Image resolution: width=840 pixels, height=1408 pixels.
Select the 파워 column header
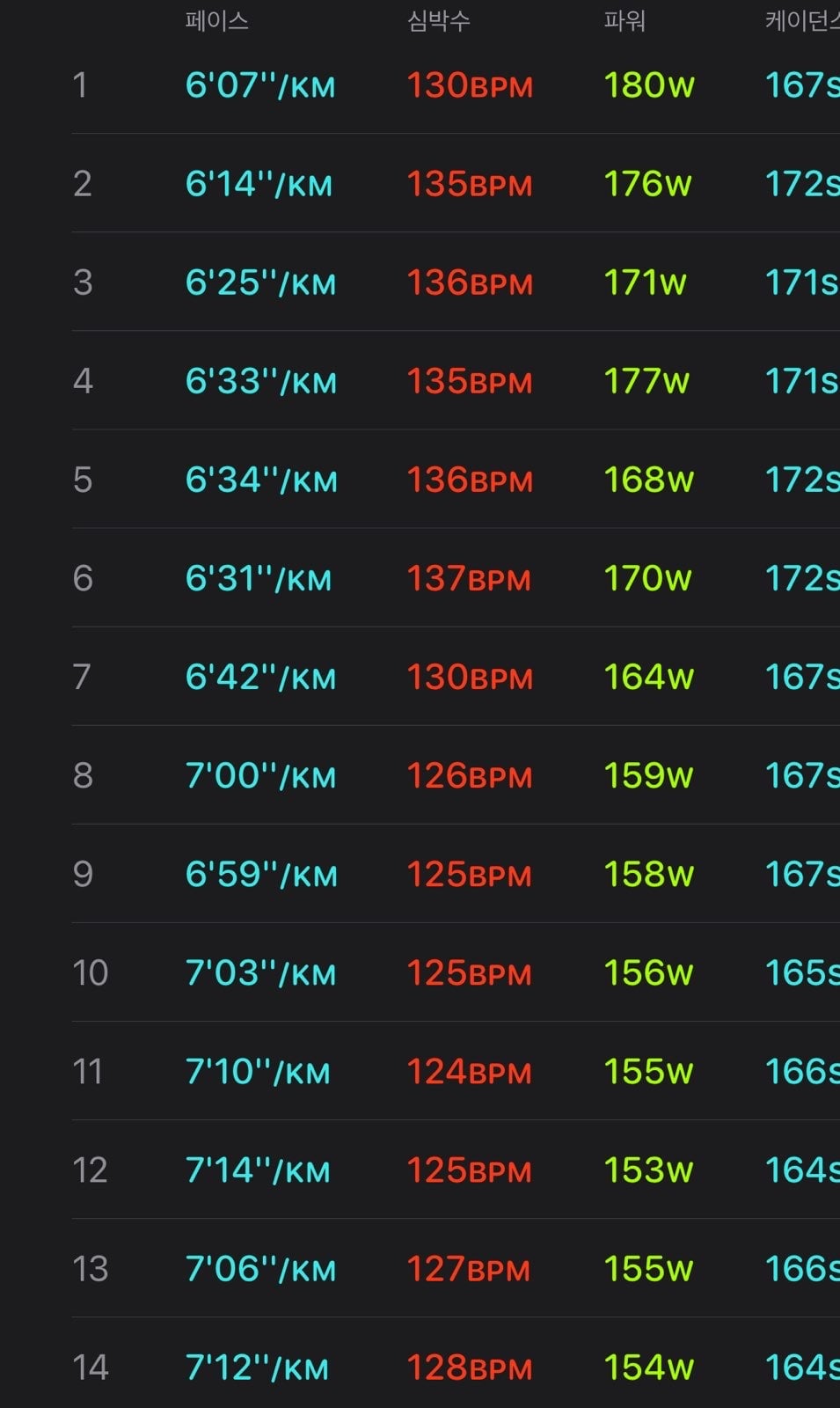tap(625, 20)
